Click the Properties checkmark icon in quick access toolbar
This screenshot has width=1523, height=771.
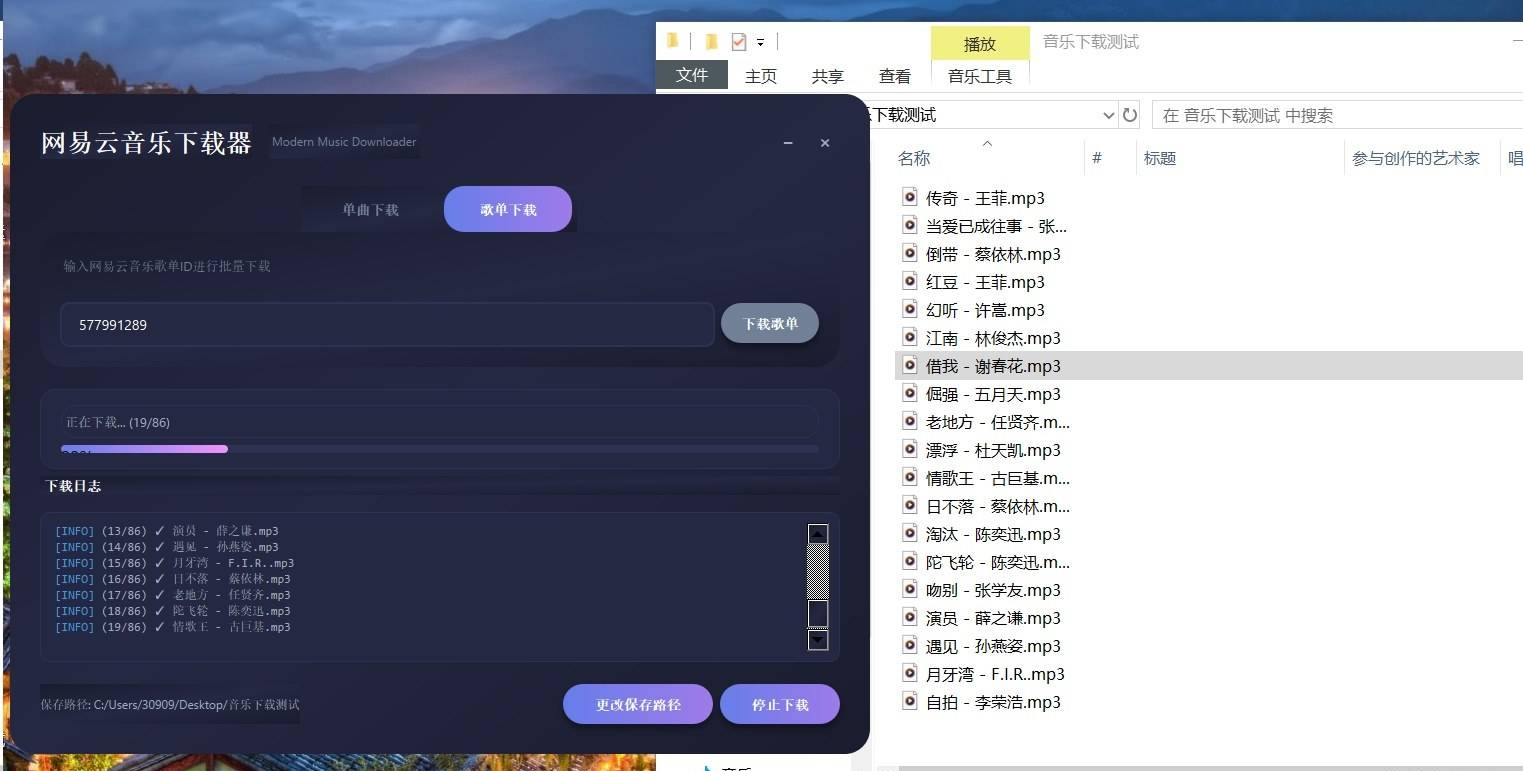pos(739,42)
